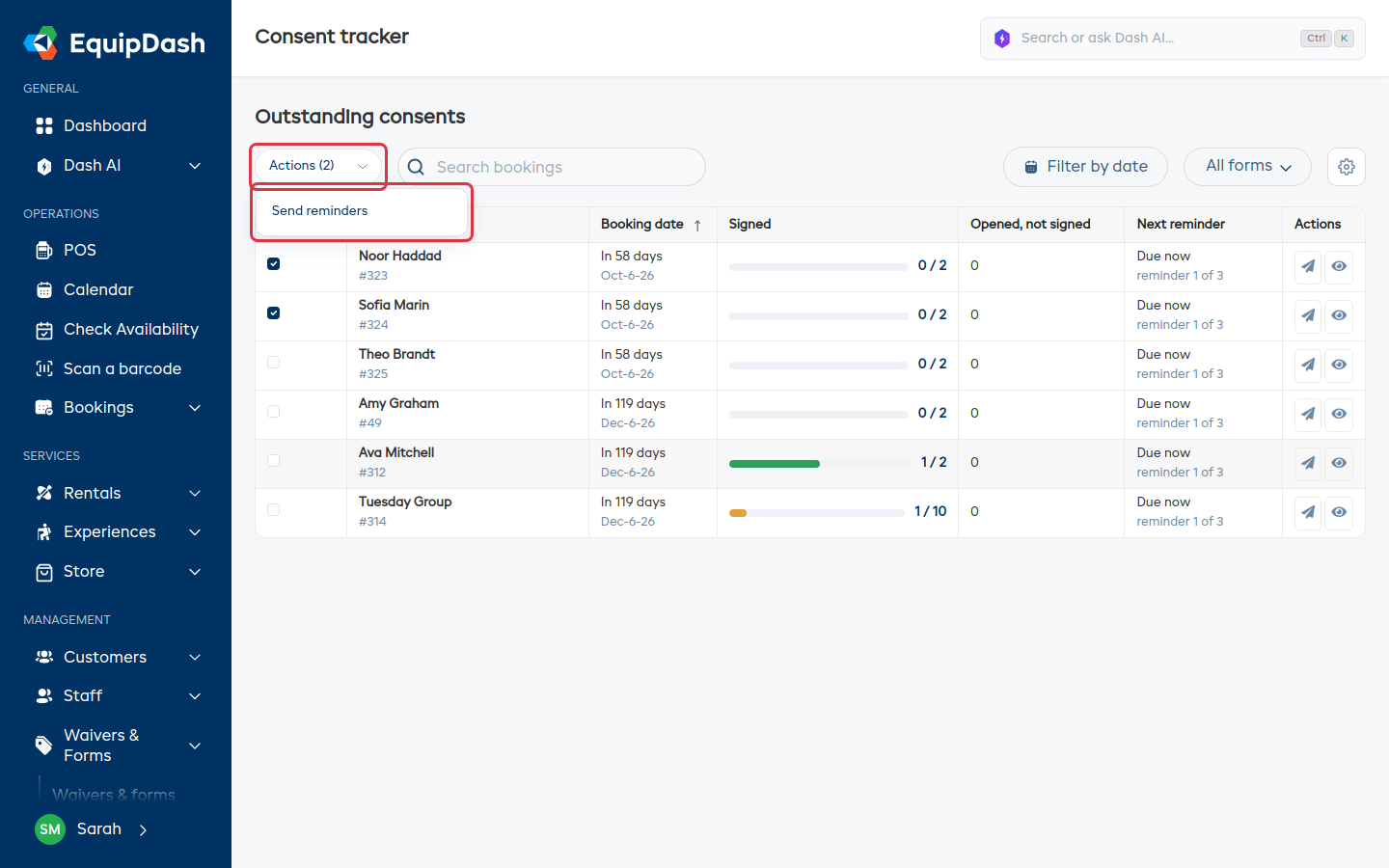Click the Waivers & Forms tag icon

44,746
